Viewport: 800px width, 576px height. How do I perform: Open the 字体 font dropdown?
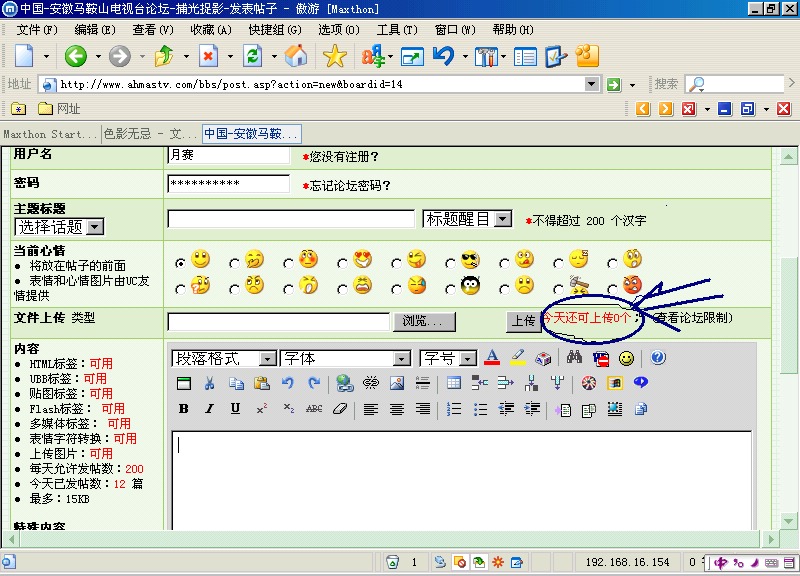pyautogui.click(x=345, y=358)
